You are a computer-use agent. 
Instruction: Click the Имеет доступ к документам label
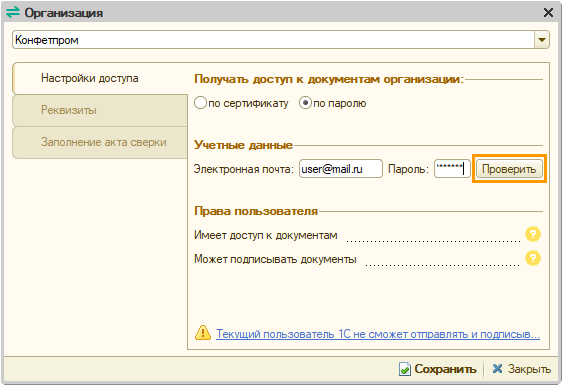[266, 235]
